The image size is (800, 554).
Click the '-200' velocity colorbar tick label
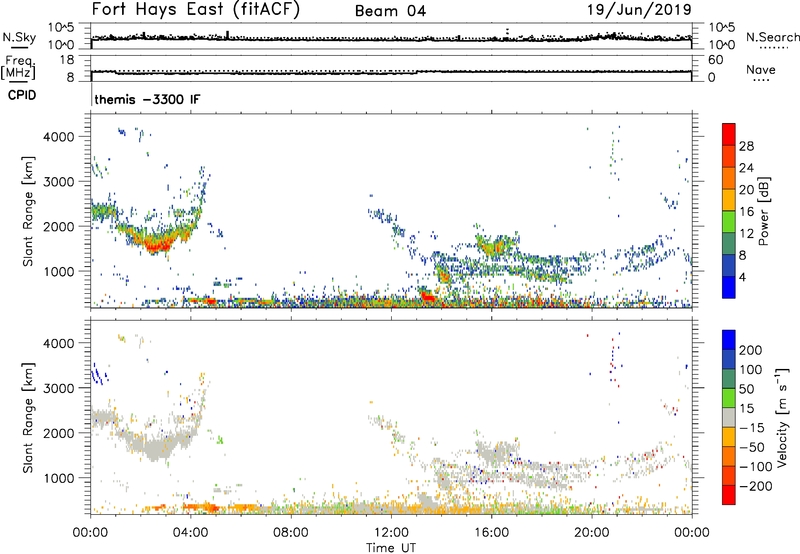coord(756,486)
